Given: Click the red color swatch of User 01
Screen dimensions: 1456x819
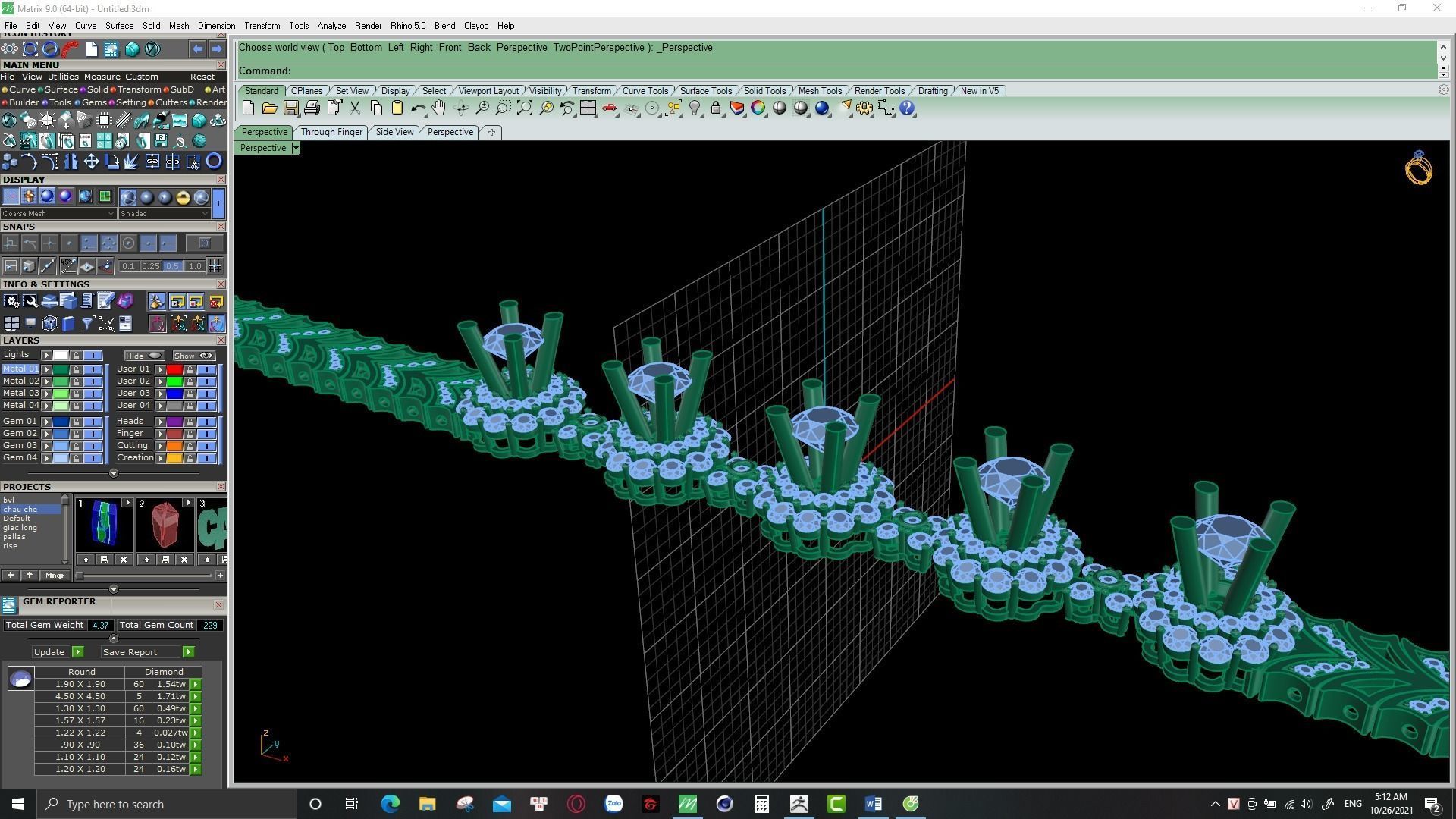Looking at the screenshot, I should pos(174,369).
